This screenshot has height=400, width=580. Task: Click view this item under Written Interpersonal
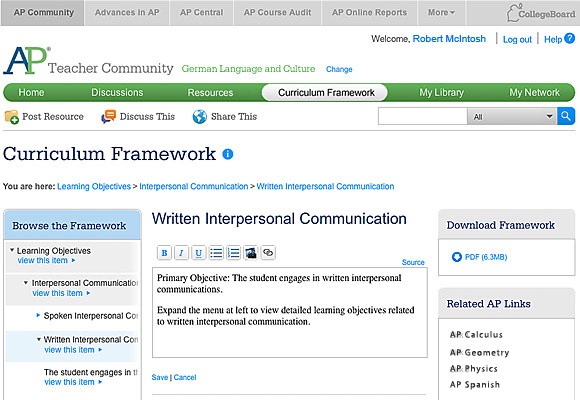tap(73, 350)
